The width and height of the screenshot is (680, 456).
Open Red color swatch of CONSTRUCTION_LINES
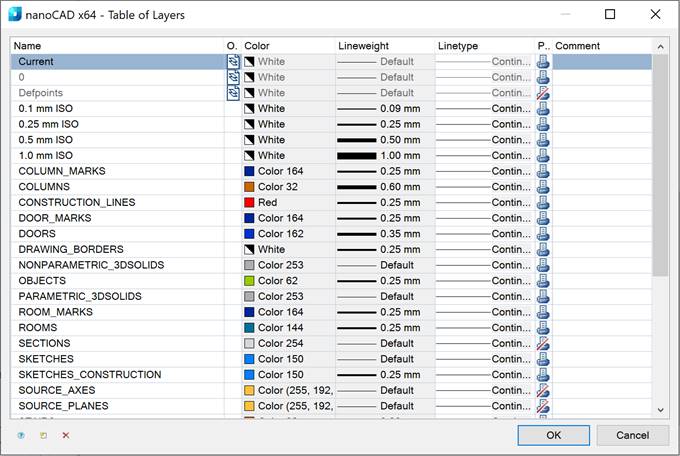coord(249,202)
